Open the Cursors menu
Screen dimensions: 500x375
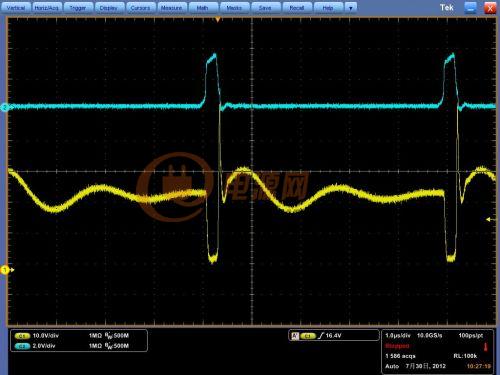(x=140, y=7)
